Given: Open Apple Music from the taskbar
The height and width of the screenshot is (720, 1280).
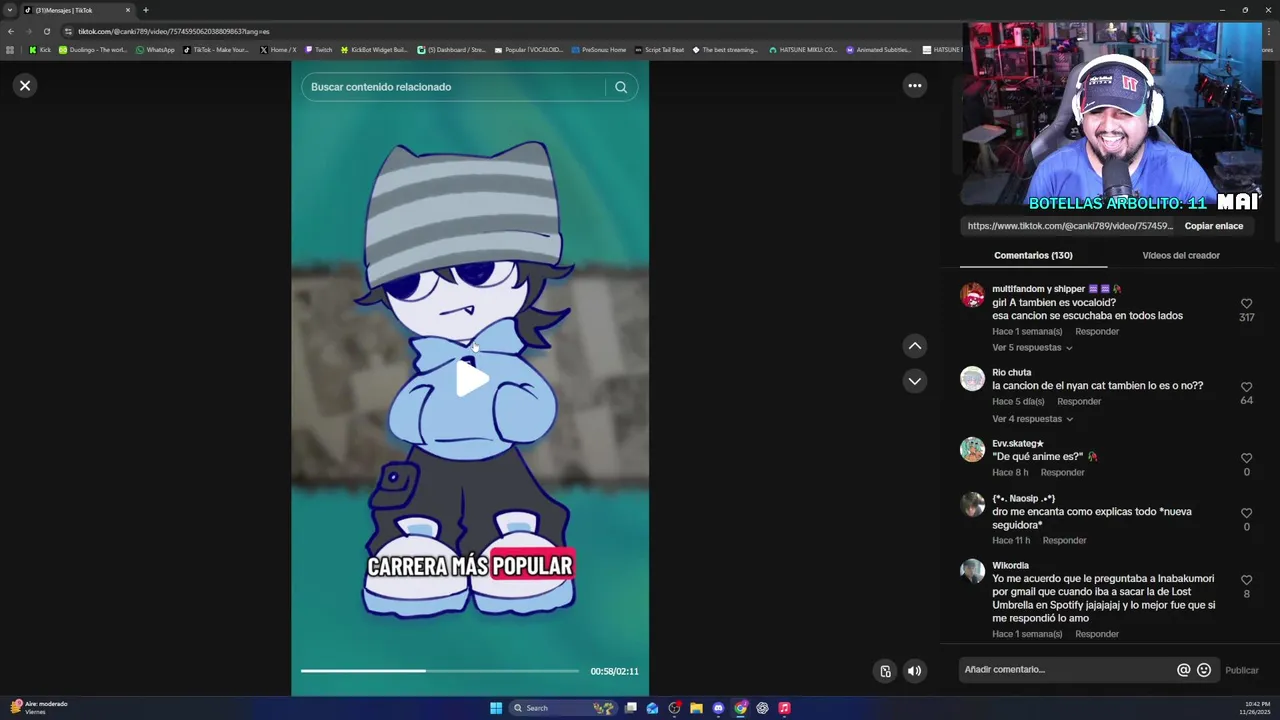Looking at the screenshot, I should (784, 708).
